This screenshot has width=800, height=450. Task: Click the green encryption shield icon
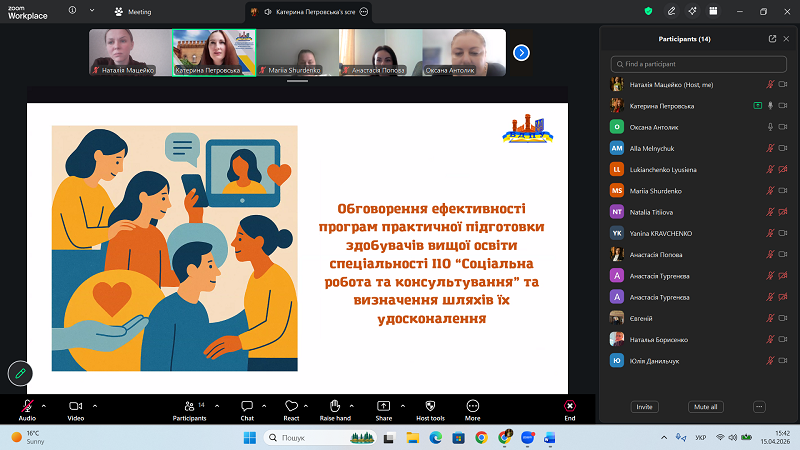pyautogui.click(x=648, y=11)
